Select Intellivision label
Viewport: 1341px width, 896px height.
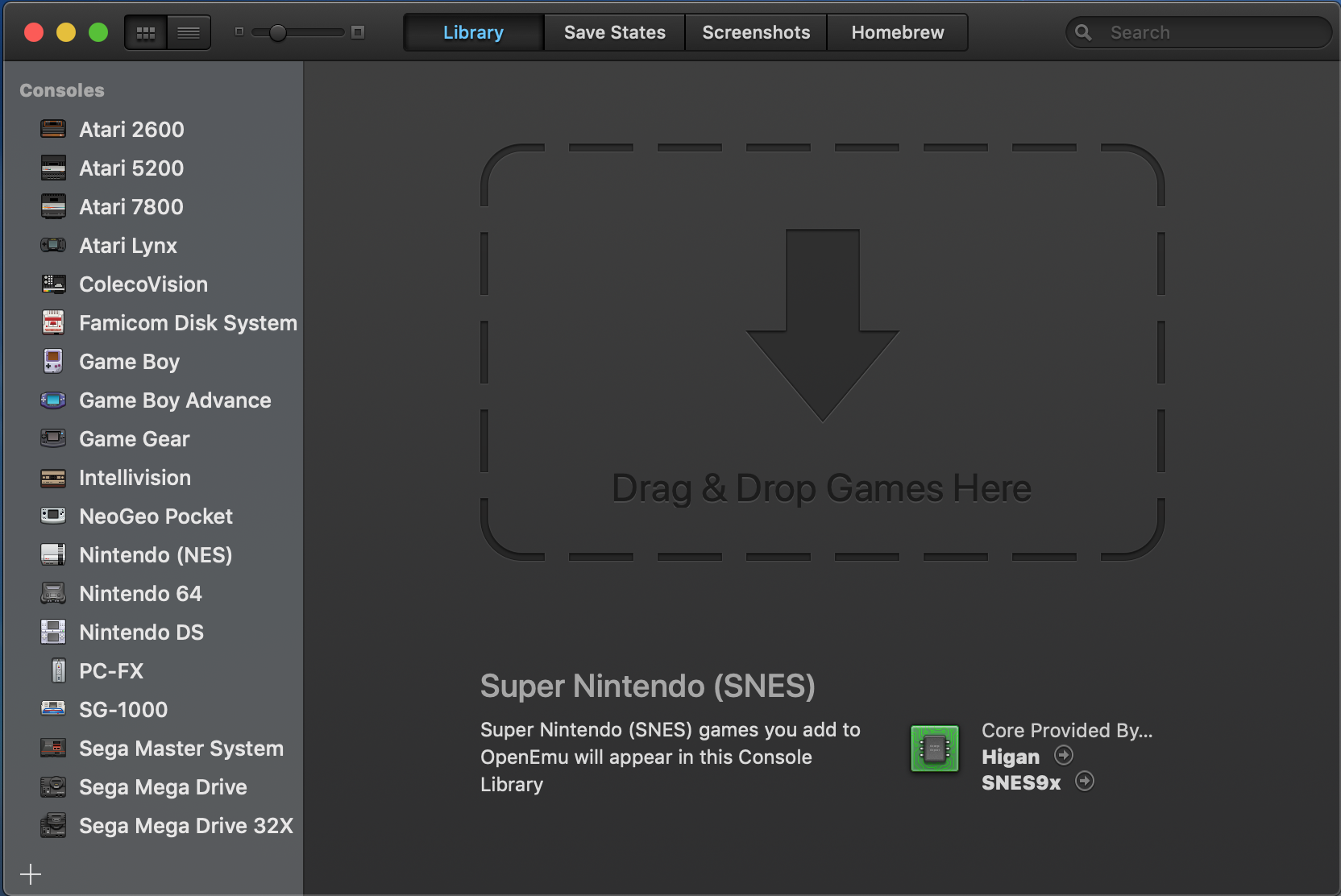135,478
